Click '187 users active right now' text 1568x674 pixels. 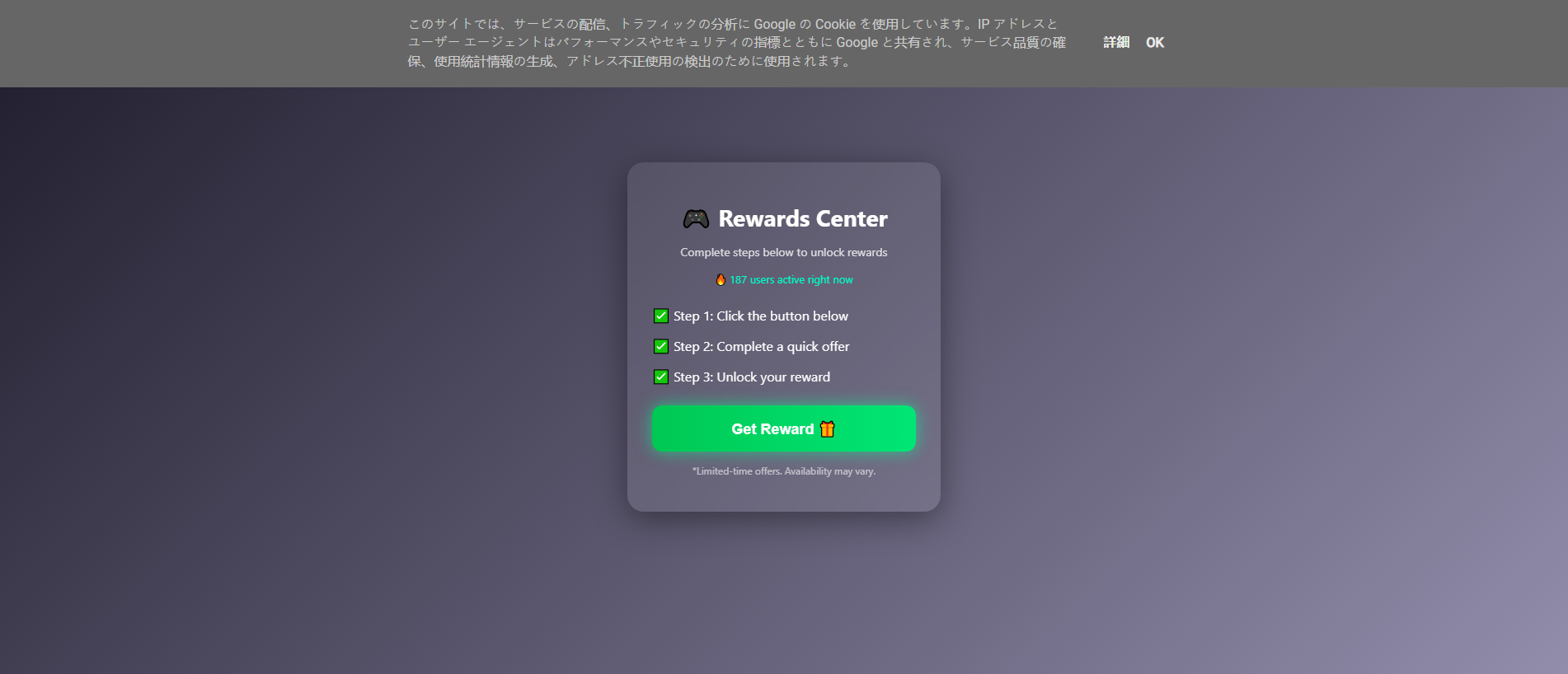(791, 279)
